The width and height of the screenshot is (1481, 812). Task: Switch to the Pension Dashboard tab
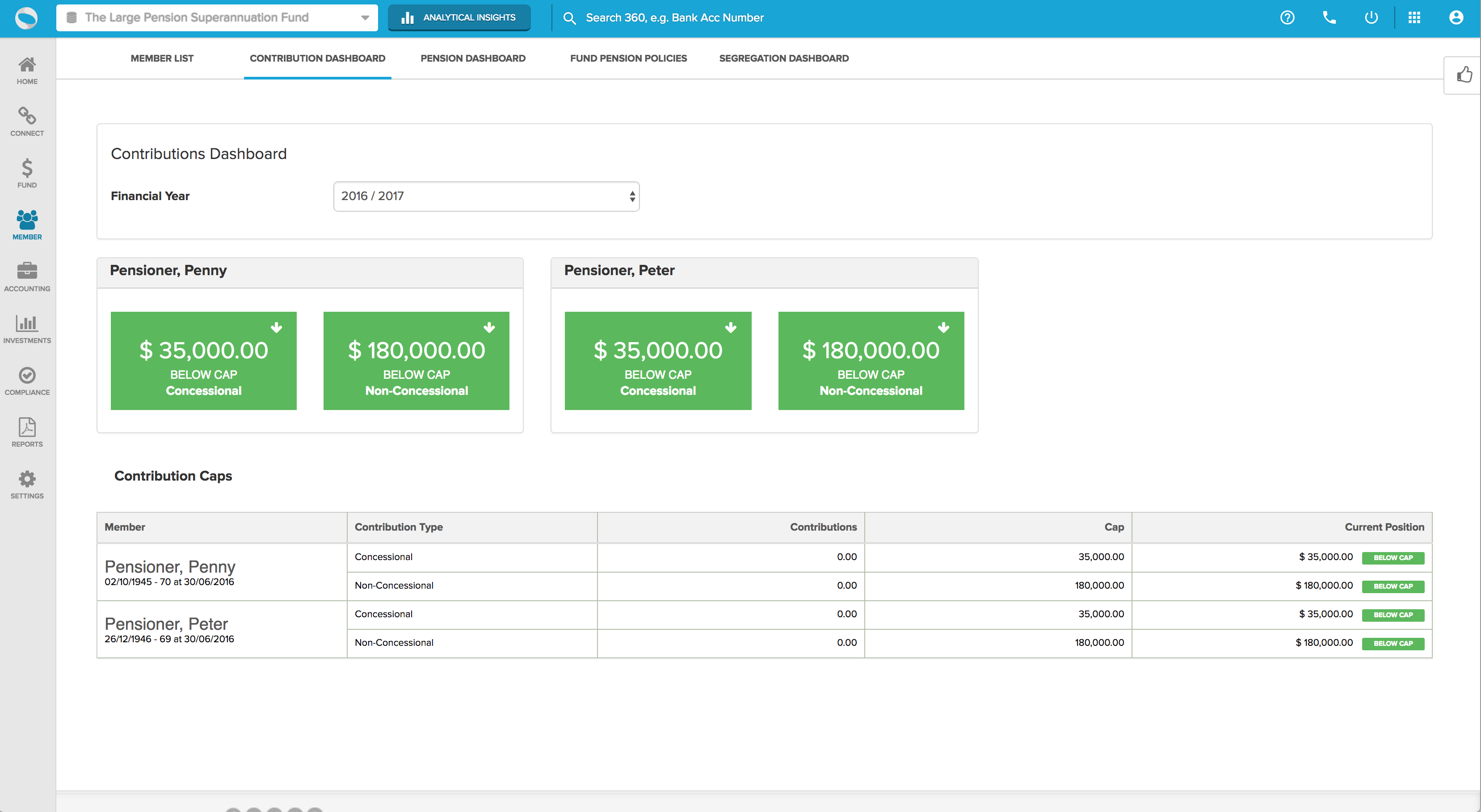[472, 58]
